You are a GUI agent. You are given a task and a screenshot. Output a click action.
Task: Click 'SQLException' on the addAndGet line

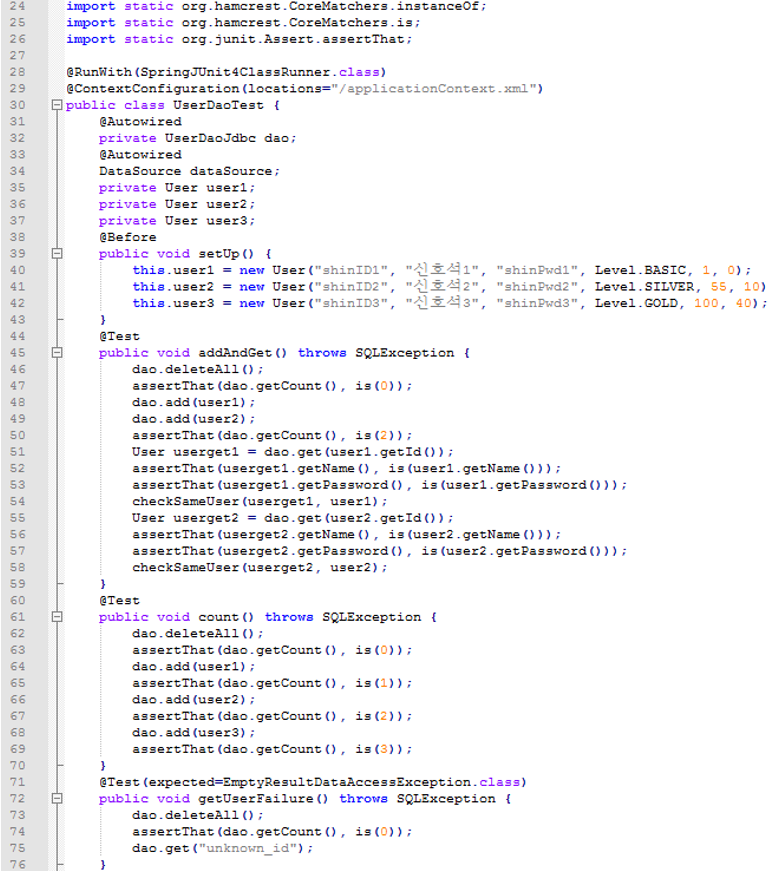pos(405,353)
